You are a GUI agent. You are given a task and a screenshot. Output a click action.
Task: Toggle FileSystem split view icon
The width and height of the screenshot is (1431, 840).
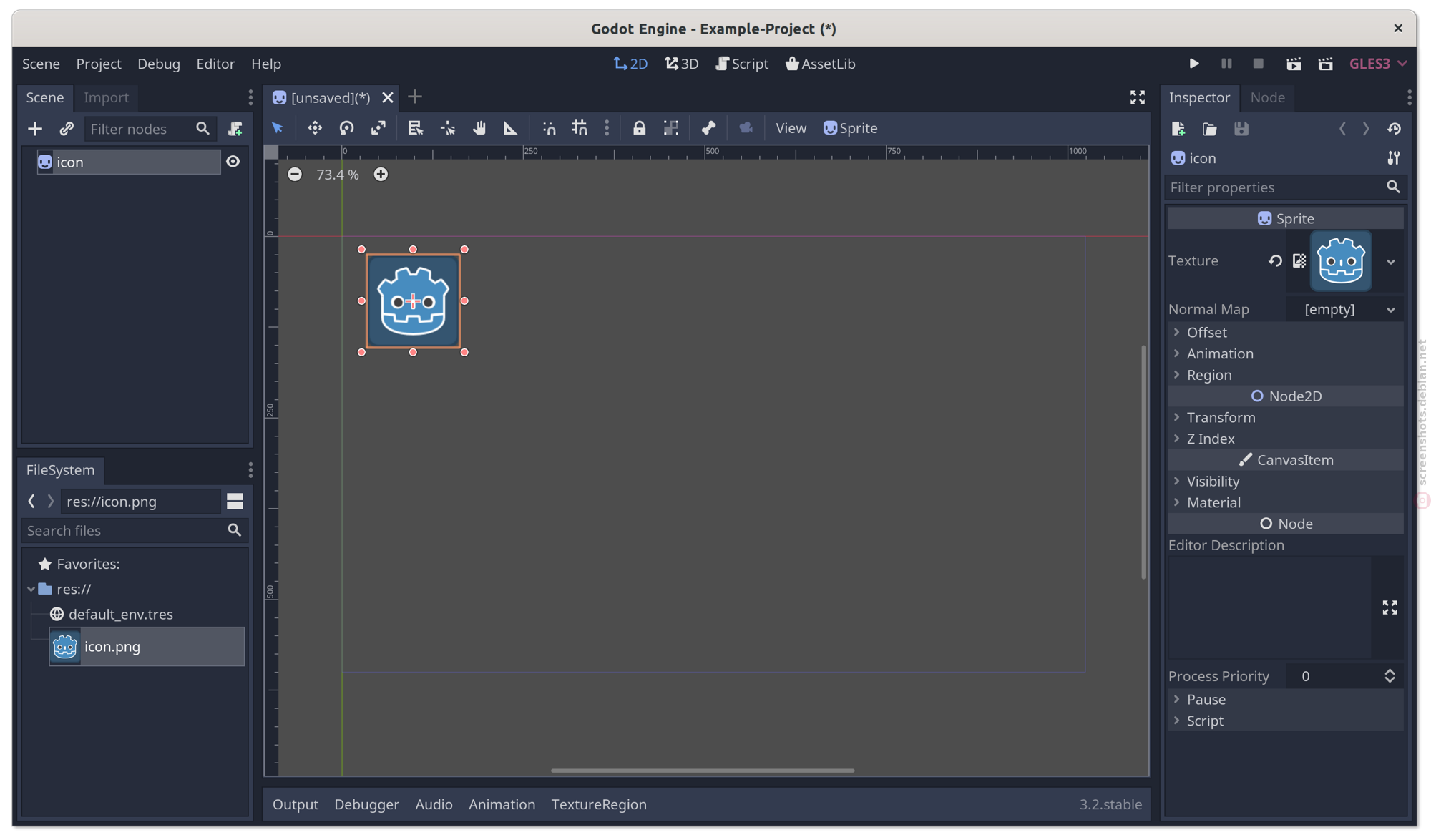[235, 502]
